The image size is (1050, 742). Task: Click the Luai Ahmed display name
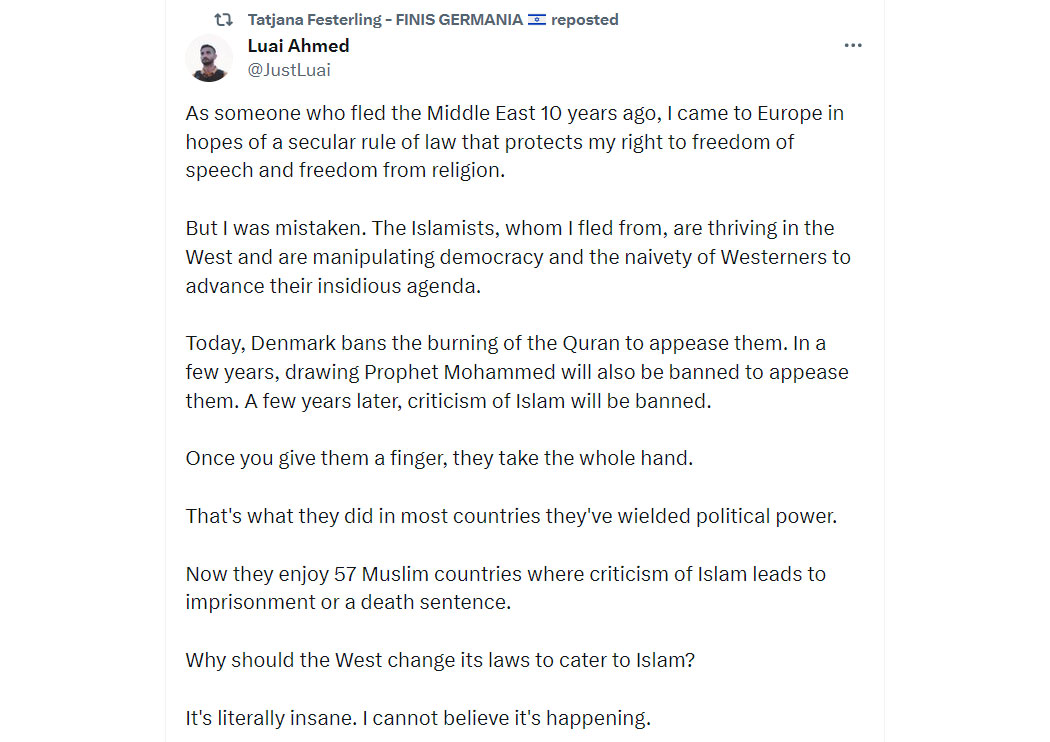tap(299, 46)
